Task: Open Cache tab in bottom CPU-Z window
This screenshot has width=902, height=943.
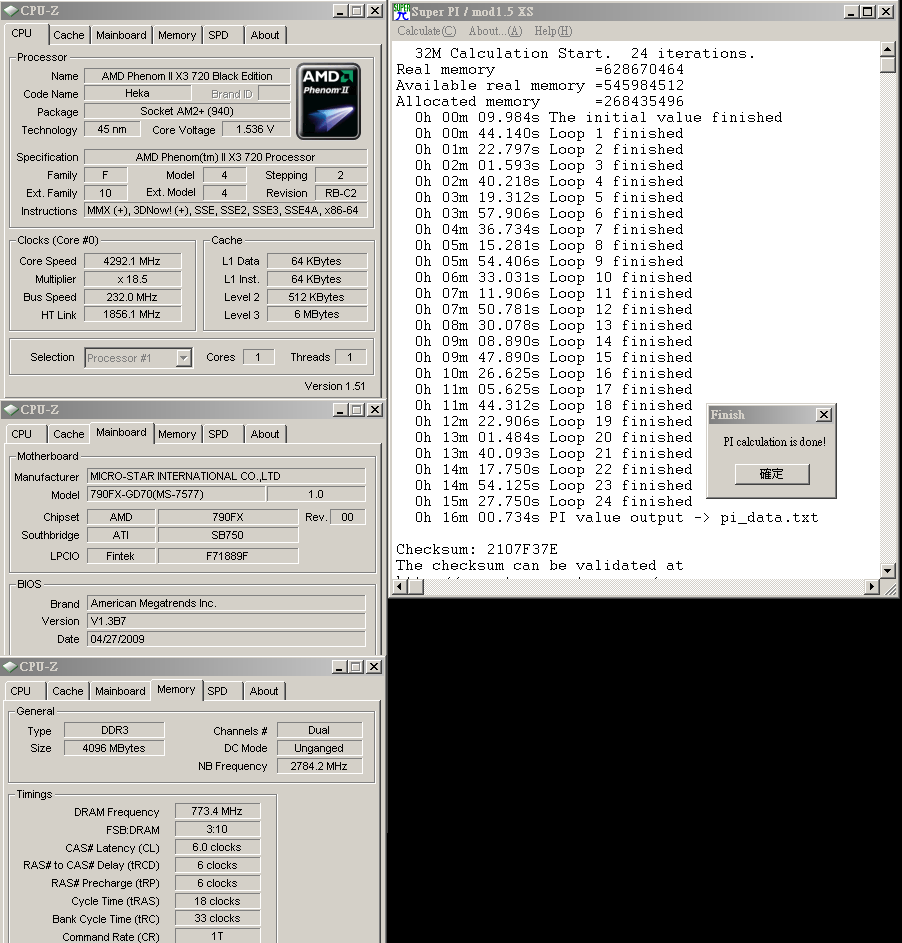Action: (67, 691)
